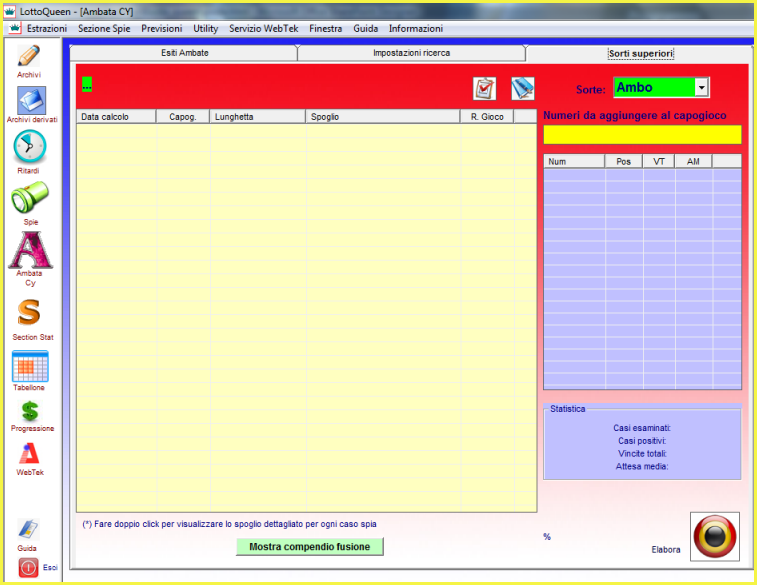Open the Guida sidebar icon
The width and height of the screenshot is (757, 585).
pyautogui.click(x=28, y=529)
